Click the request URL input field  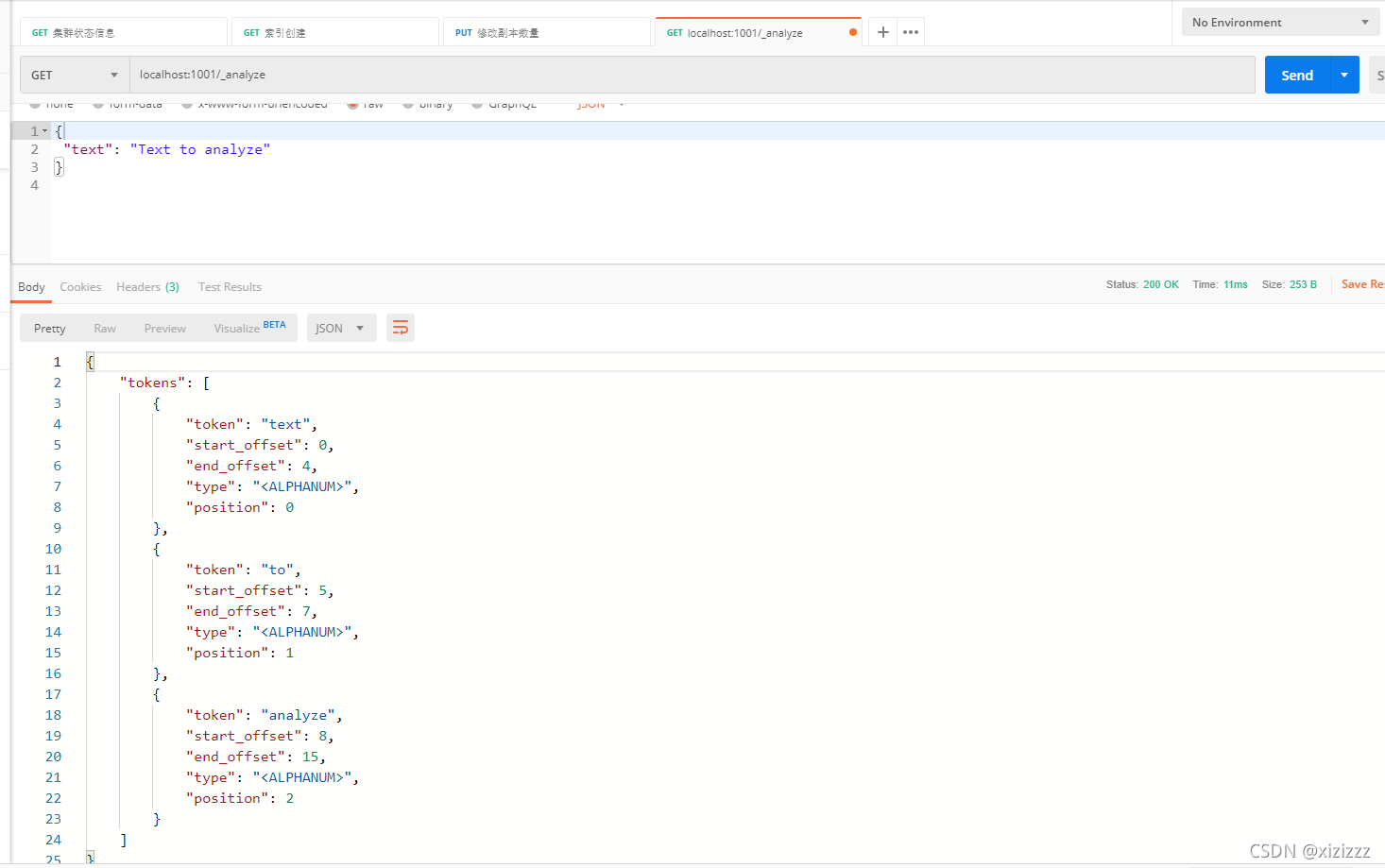[692, 75]
